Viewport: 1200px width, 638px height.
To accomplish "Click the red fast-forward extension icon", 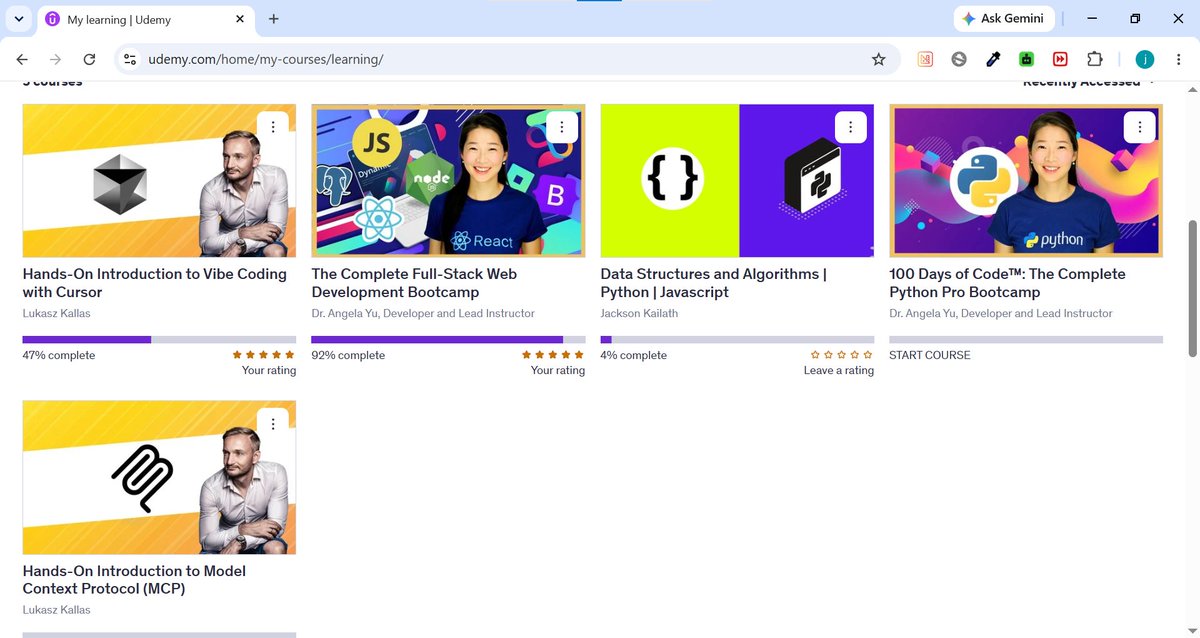I will (1060, 59).
